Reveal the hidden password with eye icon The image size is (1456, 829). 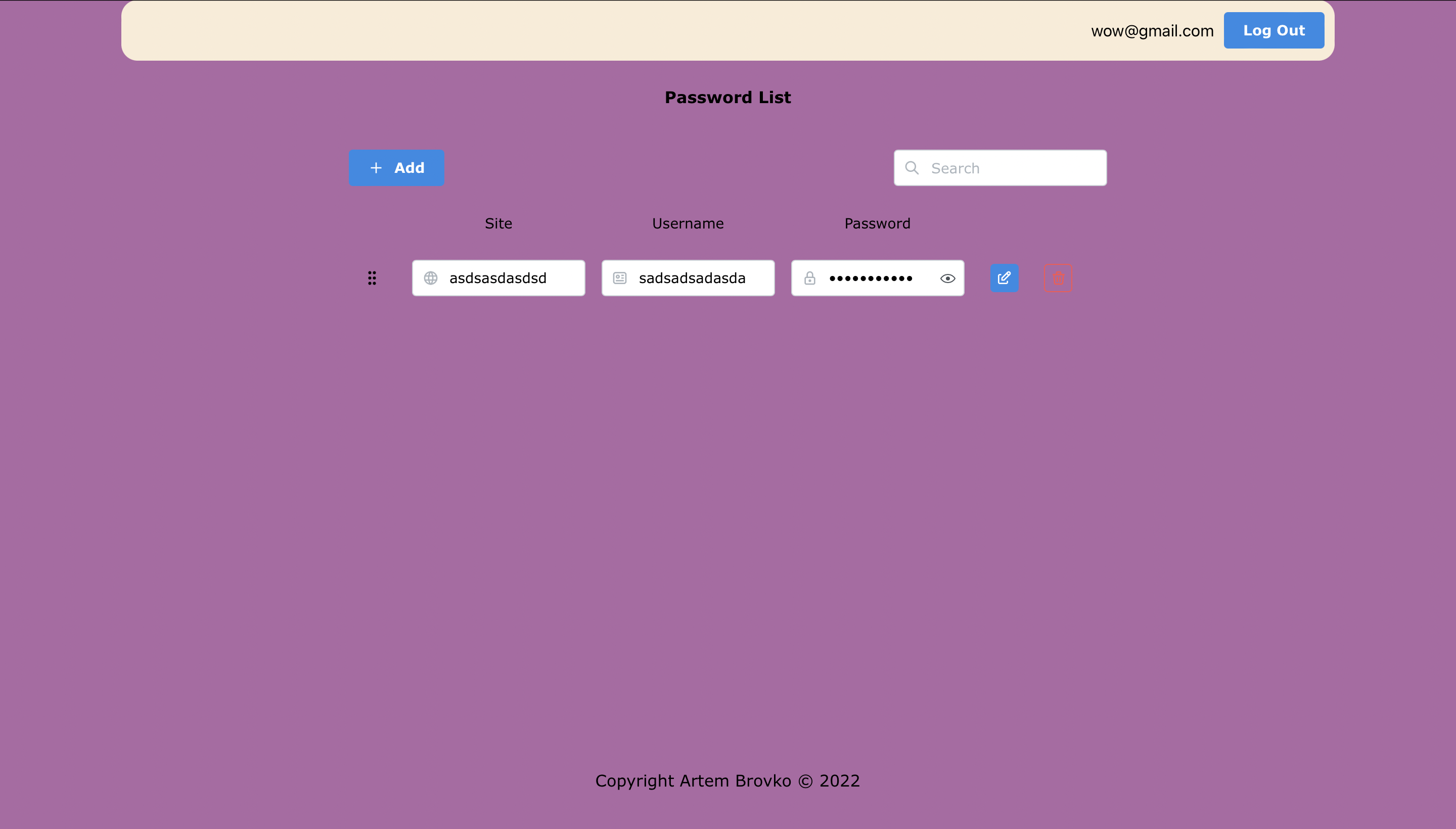947,279
